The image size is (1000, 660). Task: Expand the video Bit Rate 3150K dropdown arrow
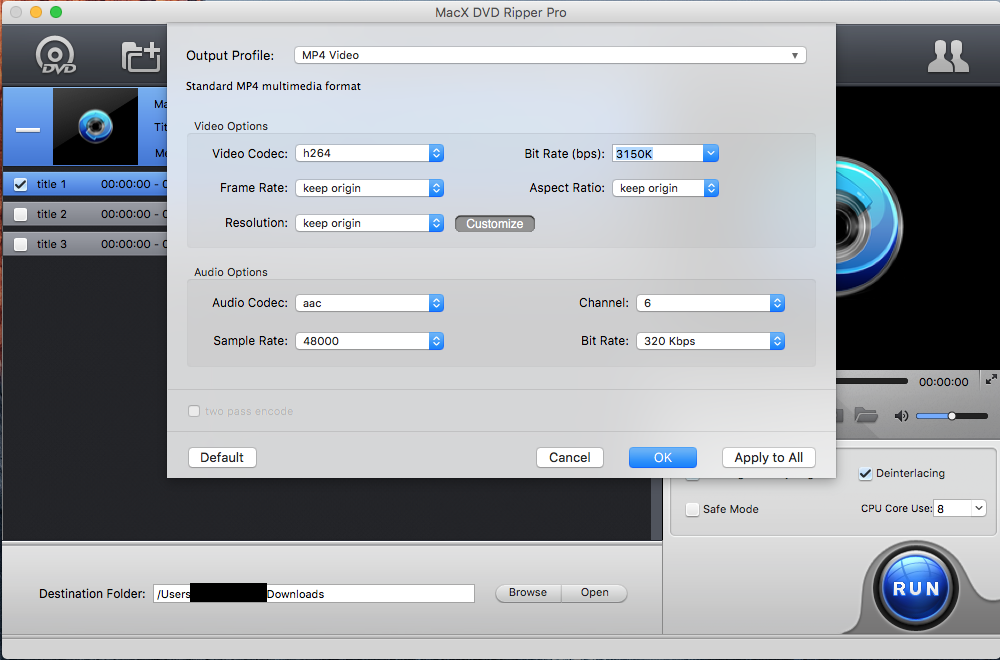711,154
